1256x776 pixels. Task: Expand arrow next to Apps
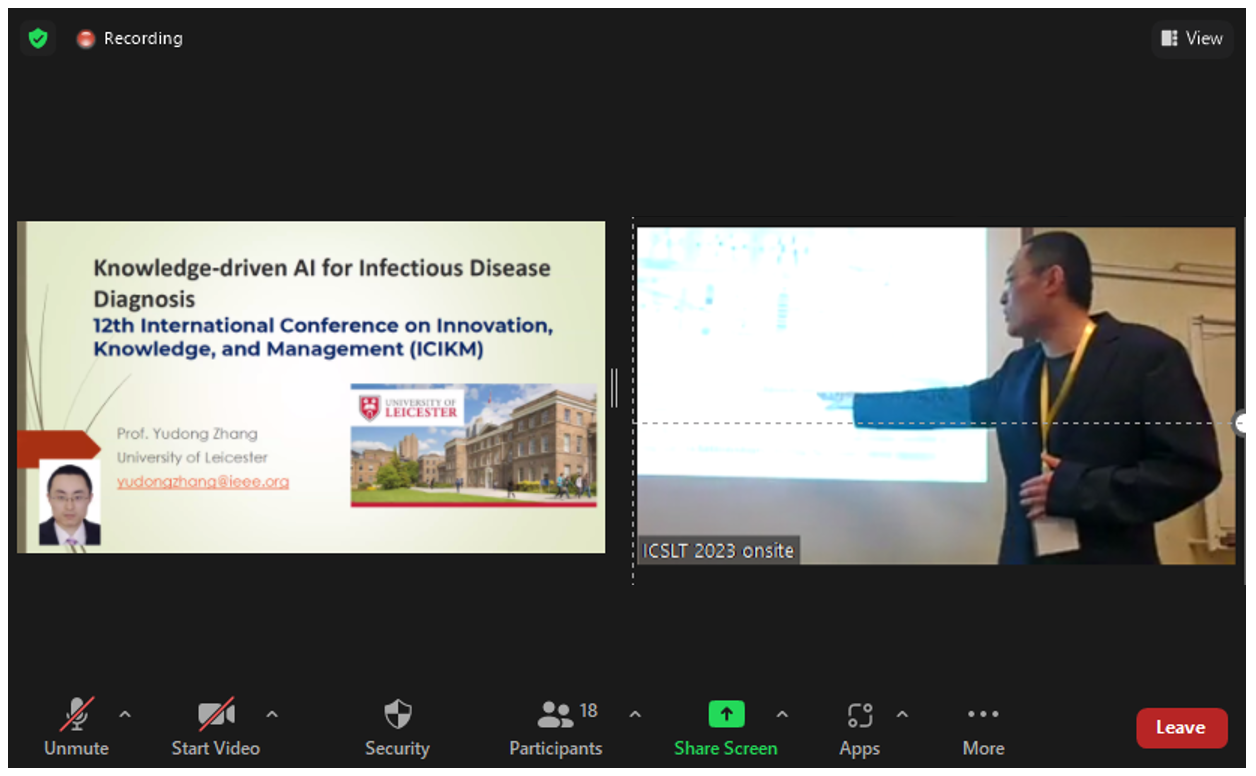[902, 714]
